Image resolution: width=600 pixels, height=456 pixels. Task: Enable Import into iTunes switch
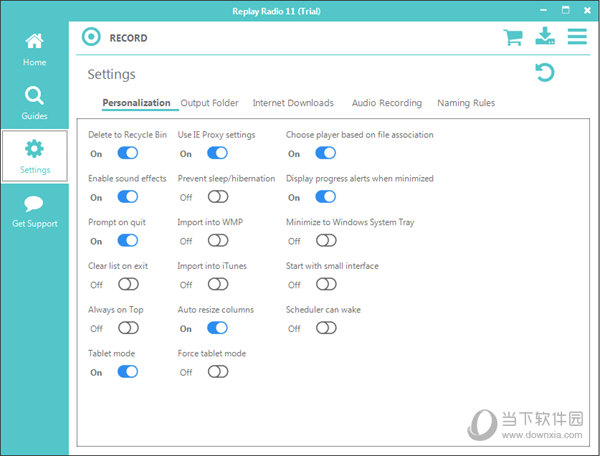pyautogui.click(x=218, y=284)
